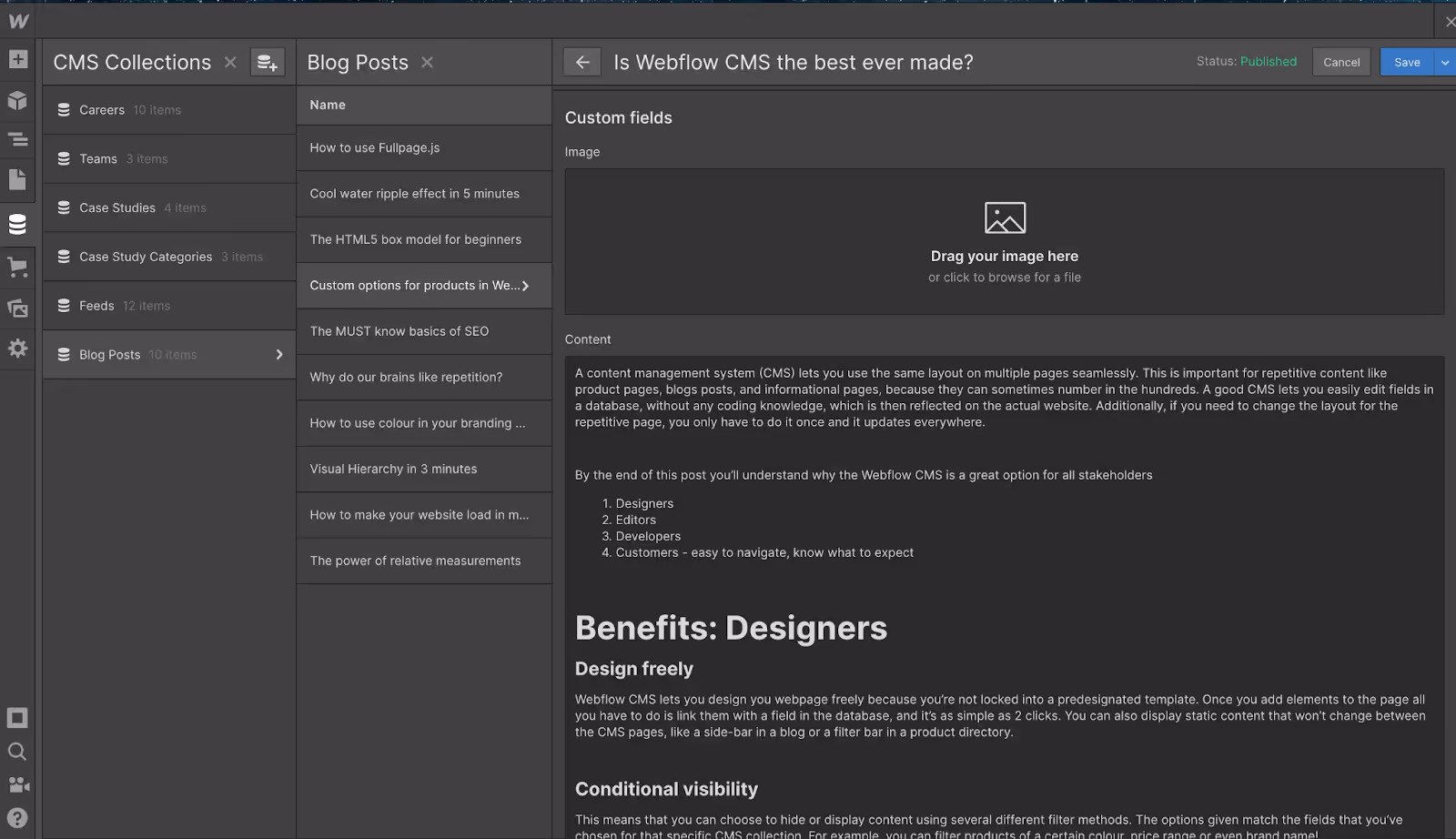The width and height of the screenshot is (1456, 839).
Task: Click the Feeds collection database icon
Action: coord(64,306)
